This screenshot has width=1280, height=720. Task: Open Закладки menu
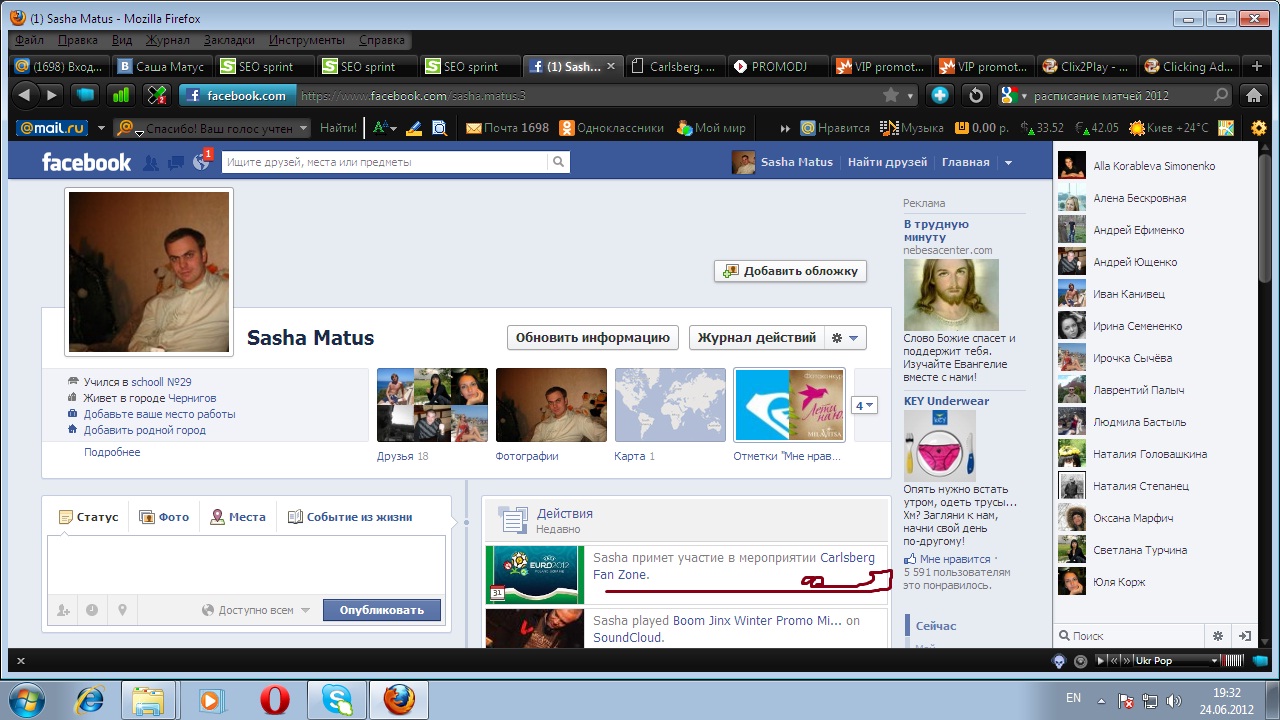click(x=229, y=40)
